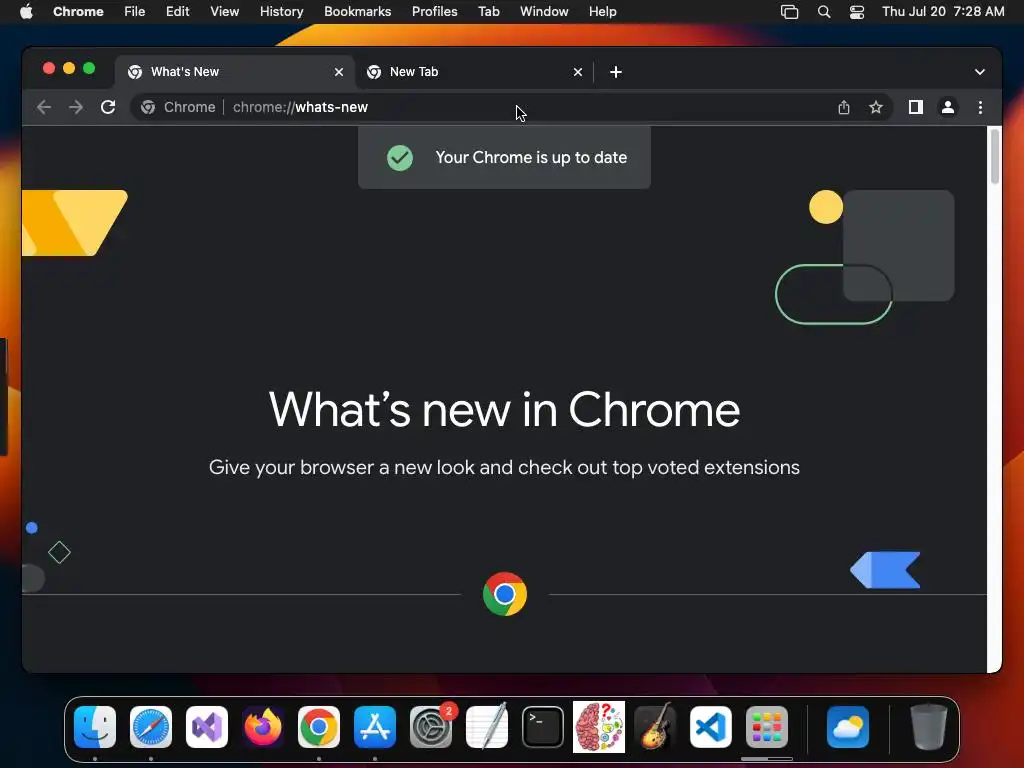Open the Help menu
This screenshot has height=768, width=1024.
[x=602, y=11]
